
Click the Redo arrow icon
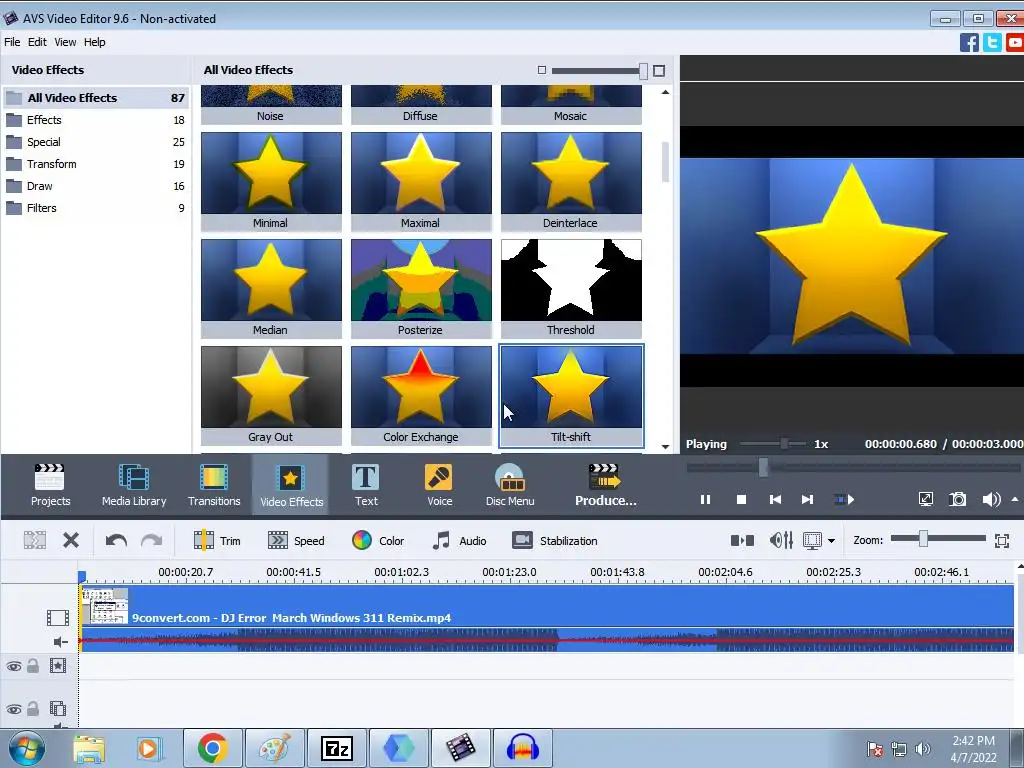coord(152,541)
